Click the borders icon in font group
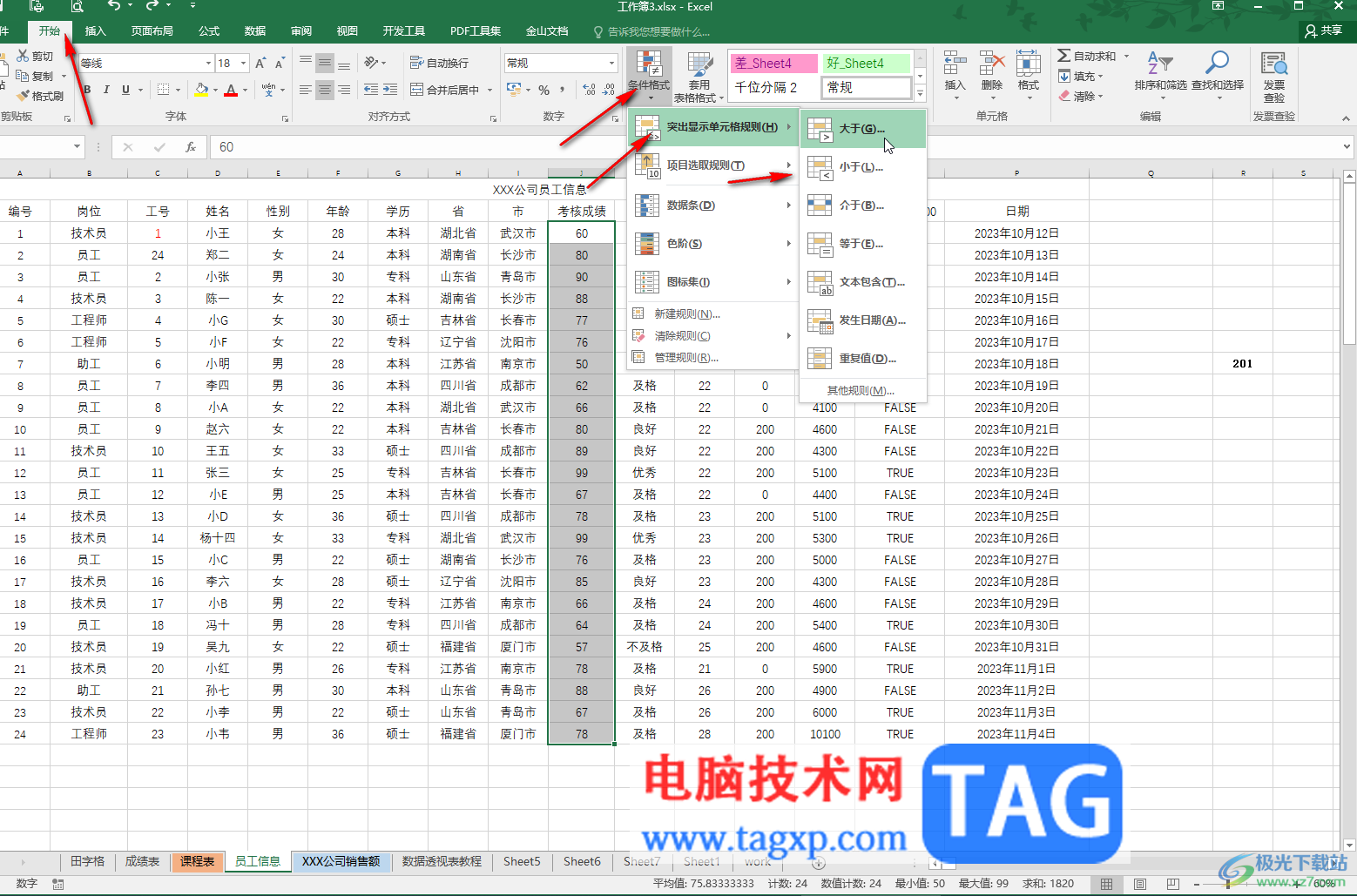The width and height of the screenshot is (1357, 896). click(164, 90)
